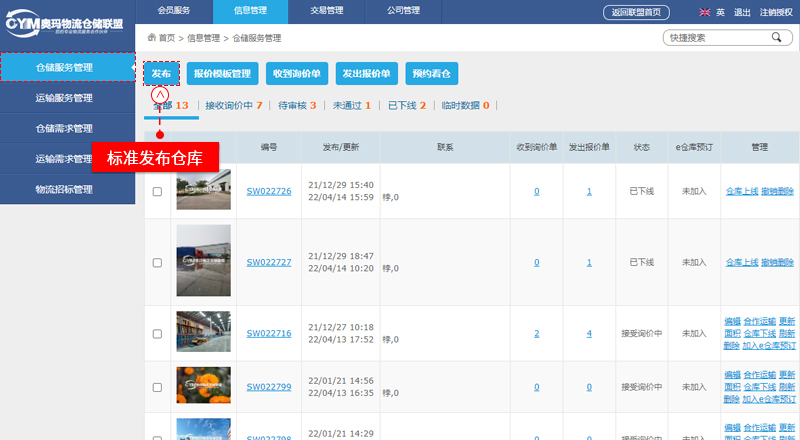Tick the checkbox for SW022726
This screenshot has height=440, width=800.
coord(157,191)
